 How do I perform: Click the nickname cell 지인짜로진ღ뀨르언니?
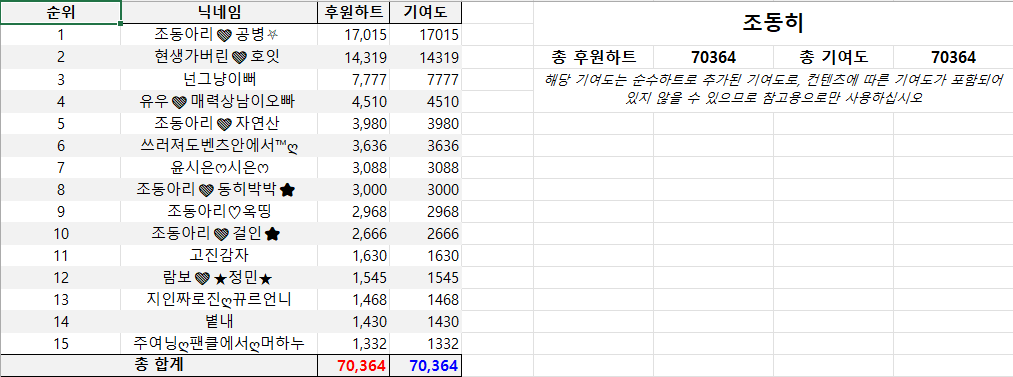[219, 300]
